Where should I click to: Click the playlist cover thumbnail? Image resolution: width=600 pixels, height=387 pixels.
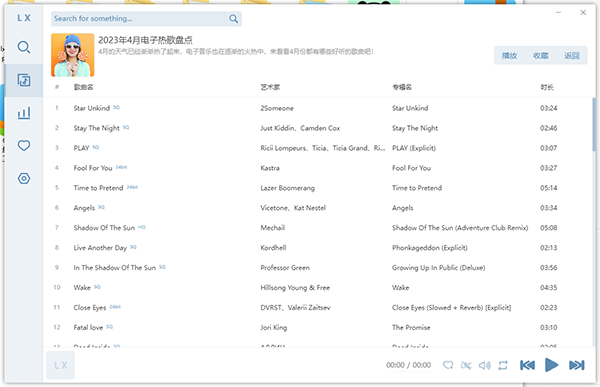[x=73, y=55]
